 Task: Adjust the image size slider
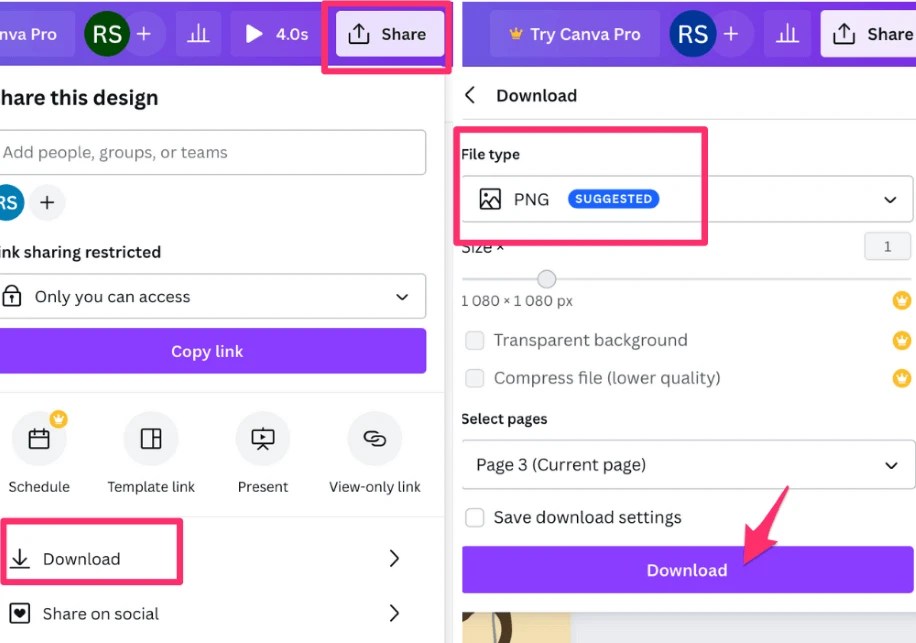[546, 279]
